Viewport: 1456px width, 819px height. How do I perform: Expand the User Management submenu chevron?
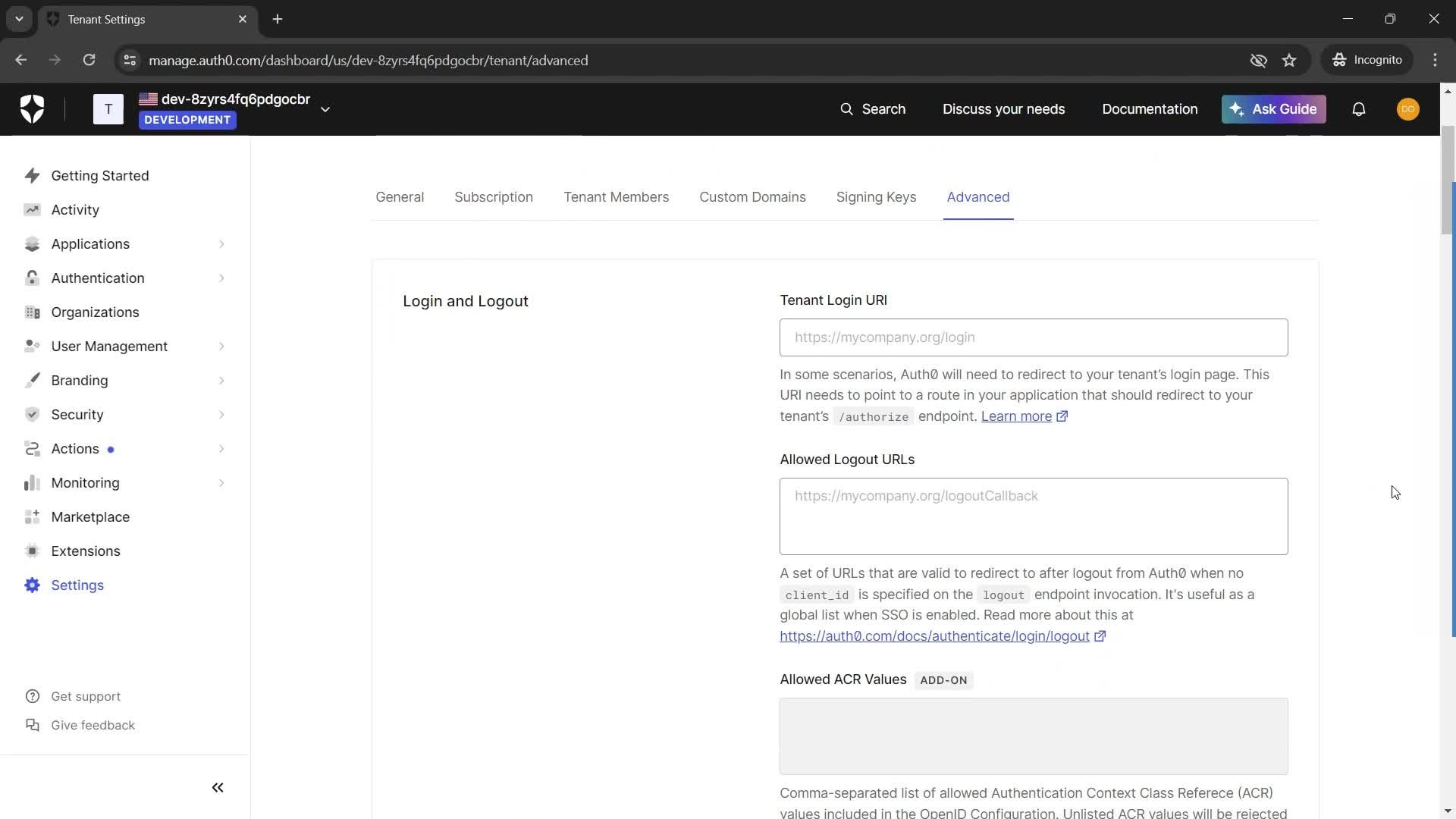click(x=221, y=346)
